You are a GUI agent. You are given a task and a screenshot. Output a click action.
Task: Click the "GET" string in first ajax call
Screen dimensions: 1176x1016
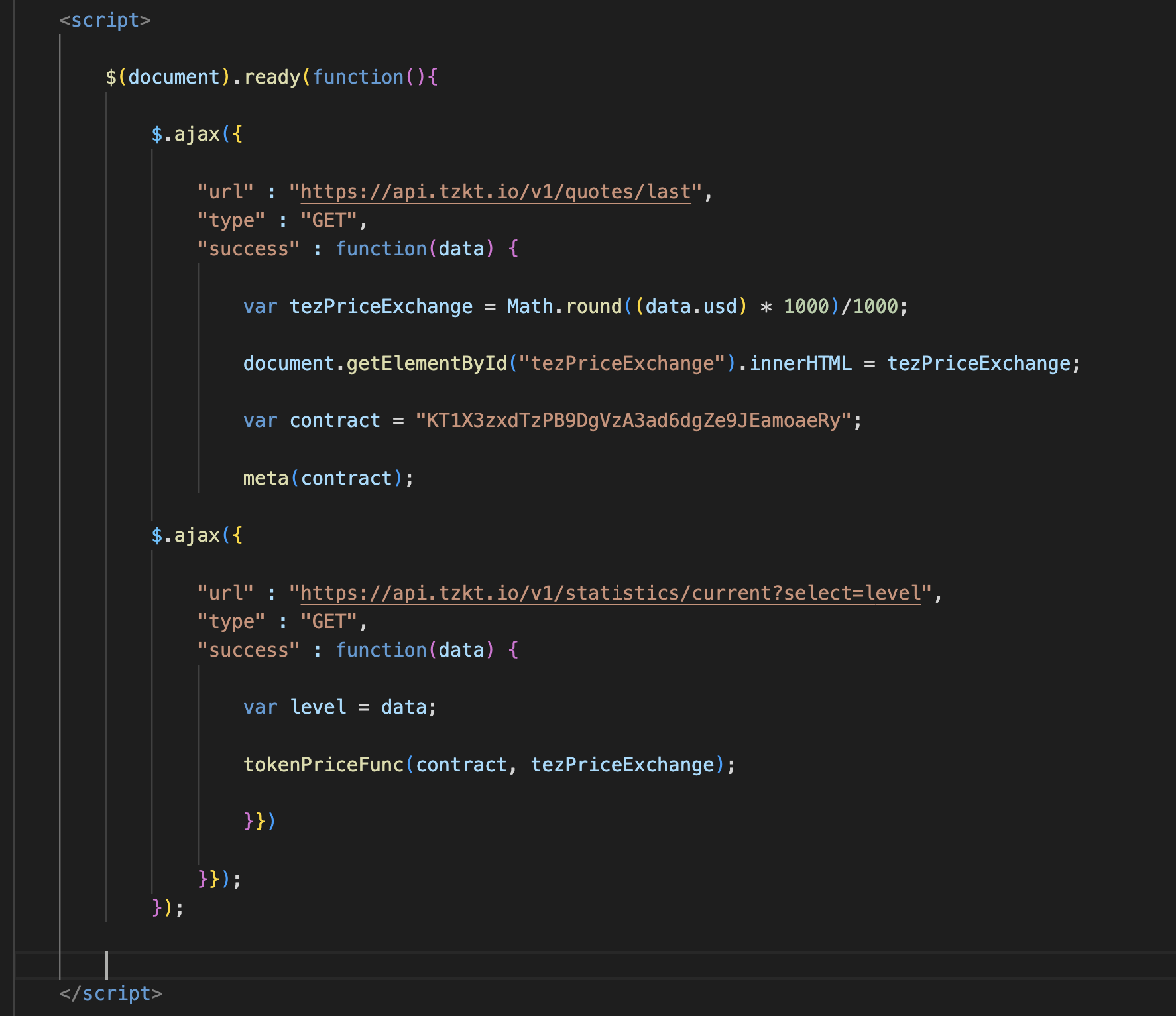pos(329,220)
